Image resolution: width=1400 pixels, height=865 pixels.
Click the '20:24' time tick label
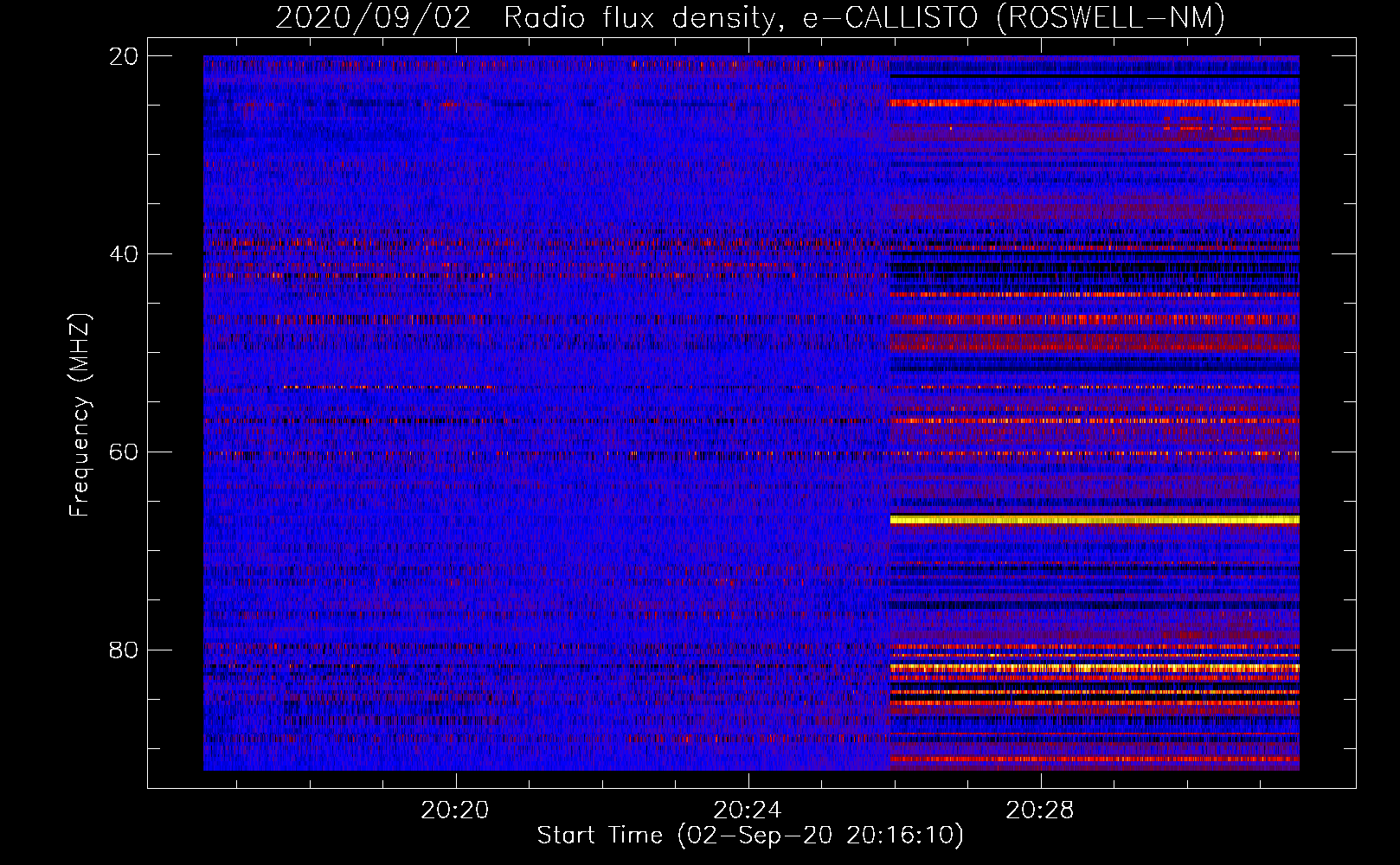pos(748,811)
